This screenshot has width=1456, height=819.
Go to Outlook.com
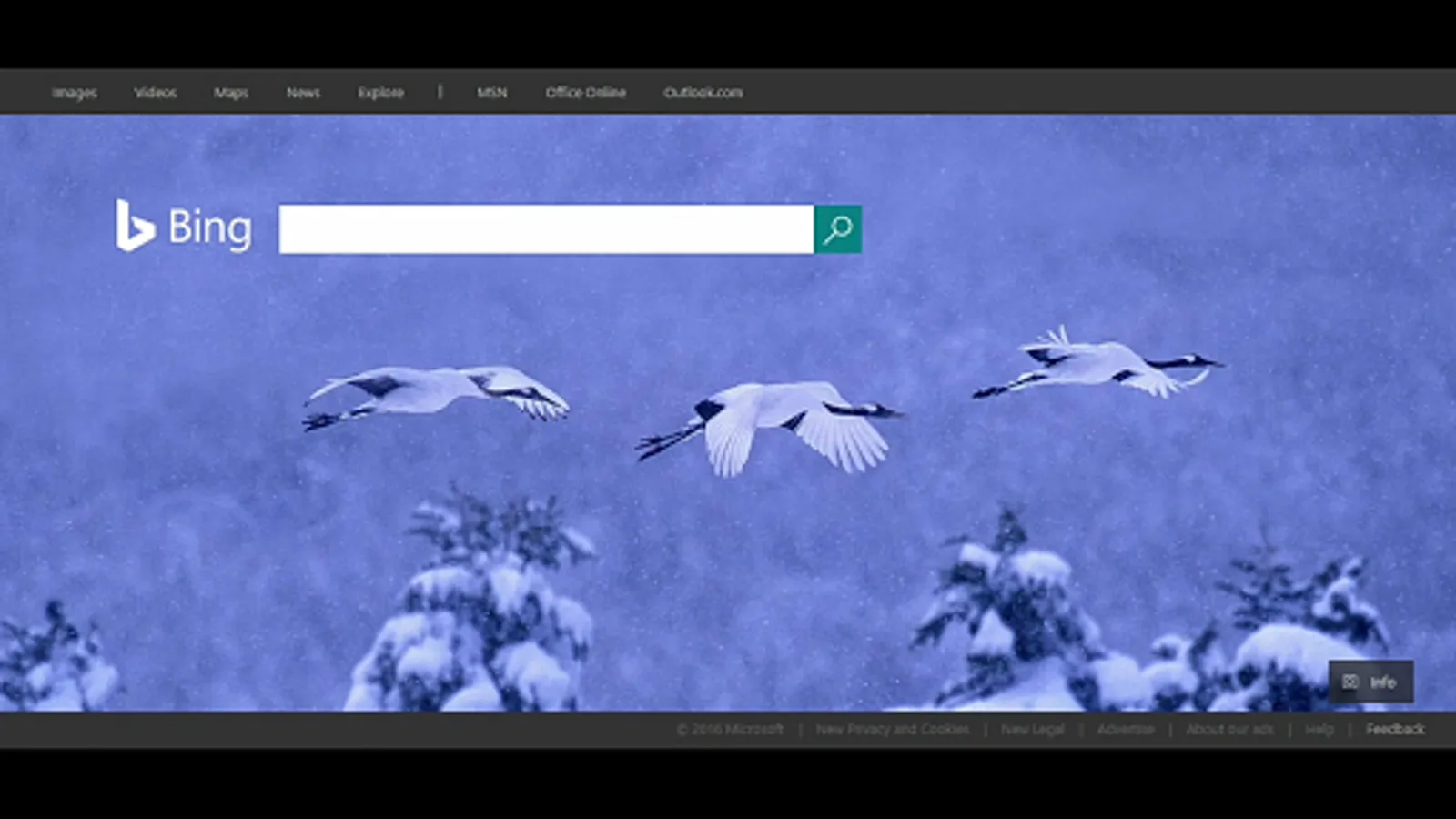703,93
